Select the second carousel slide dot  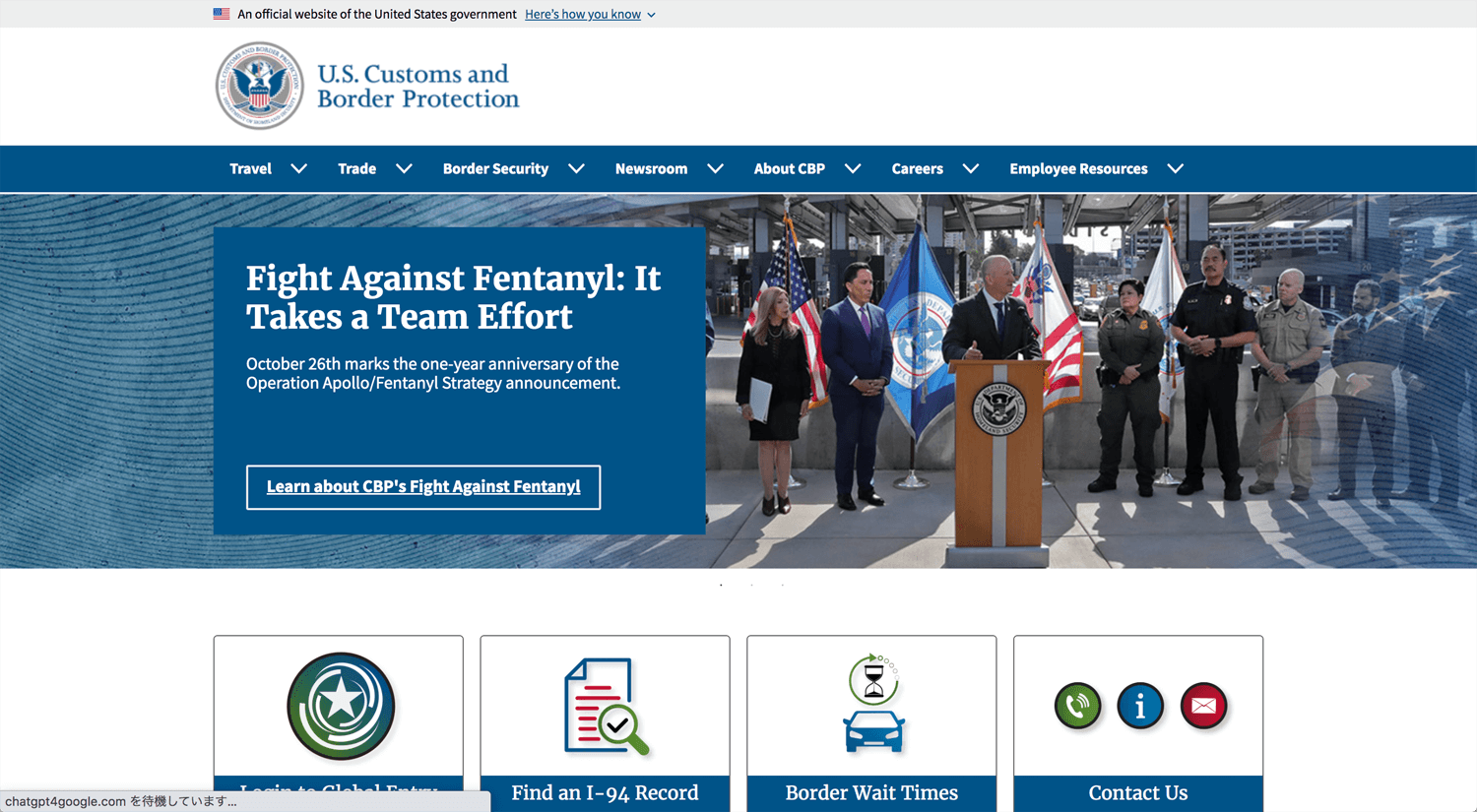(x=751, y=585)
